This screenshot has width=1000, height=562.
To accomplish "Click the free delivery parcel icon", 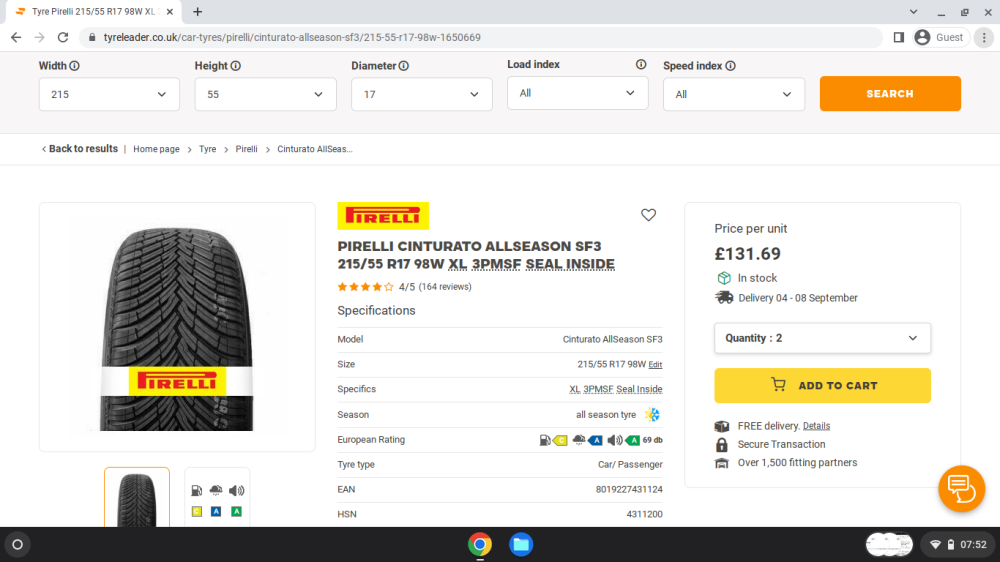I will pos(722,426).
